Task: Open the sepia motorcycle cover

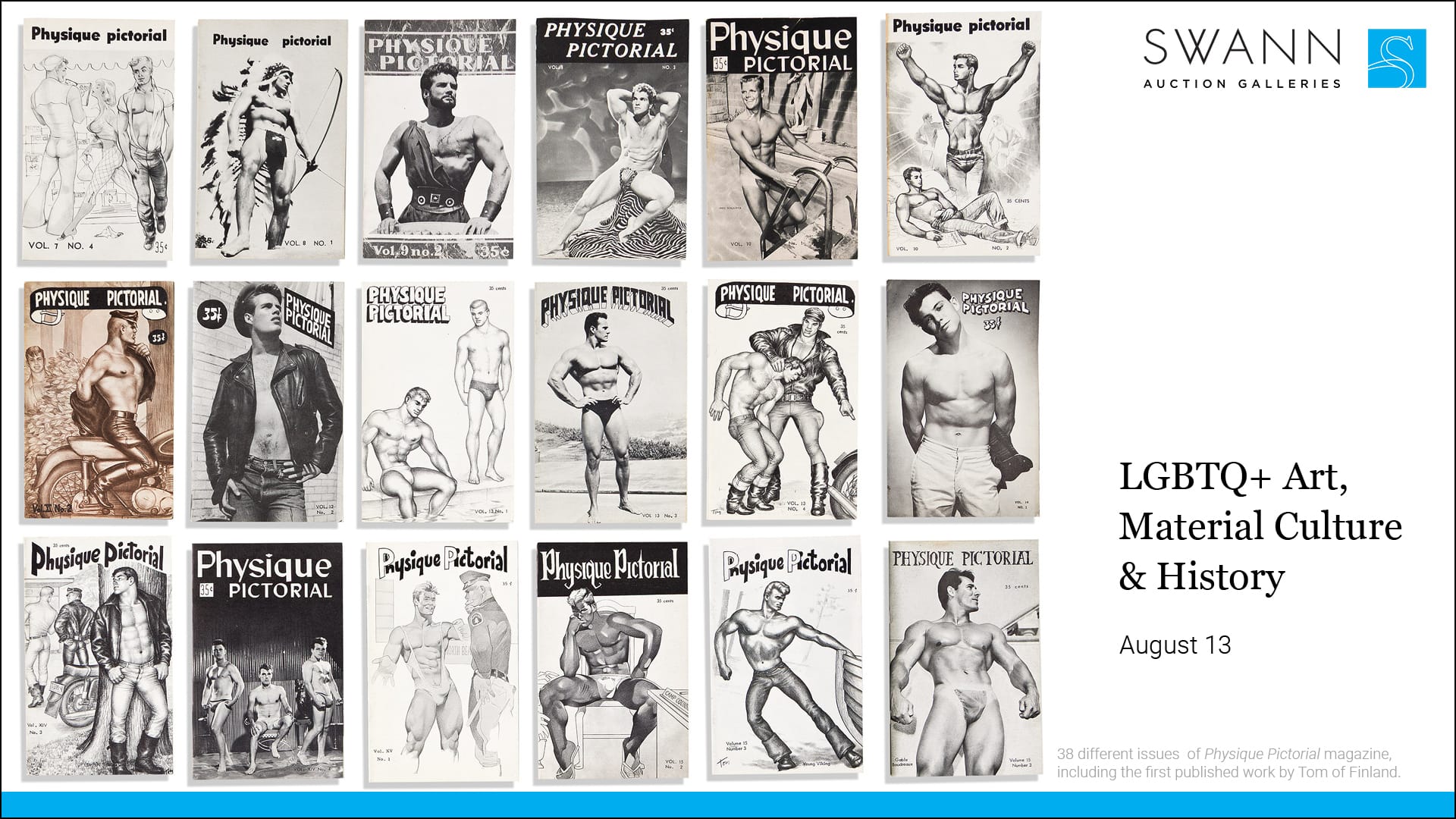Action: (x=99, y=401)
